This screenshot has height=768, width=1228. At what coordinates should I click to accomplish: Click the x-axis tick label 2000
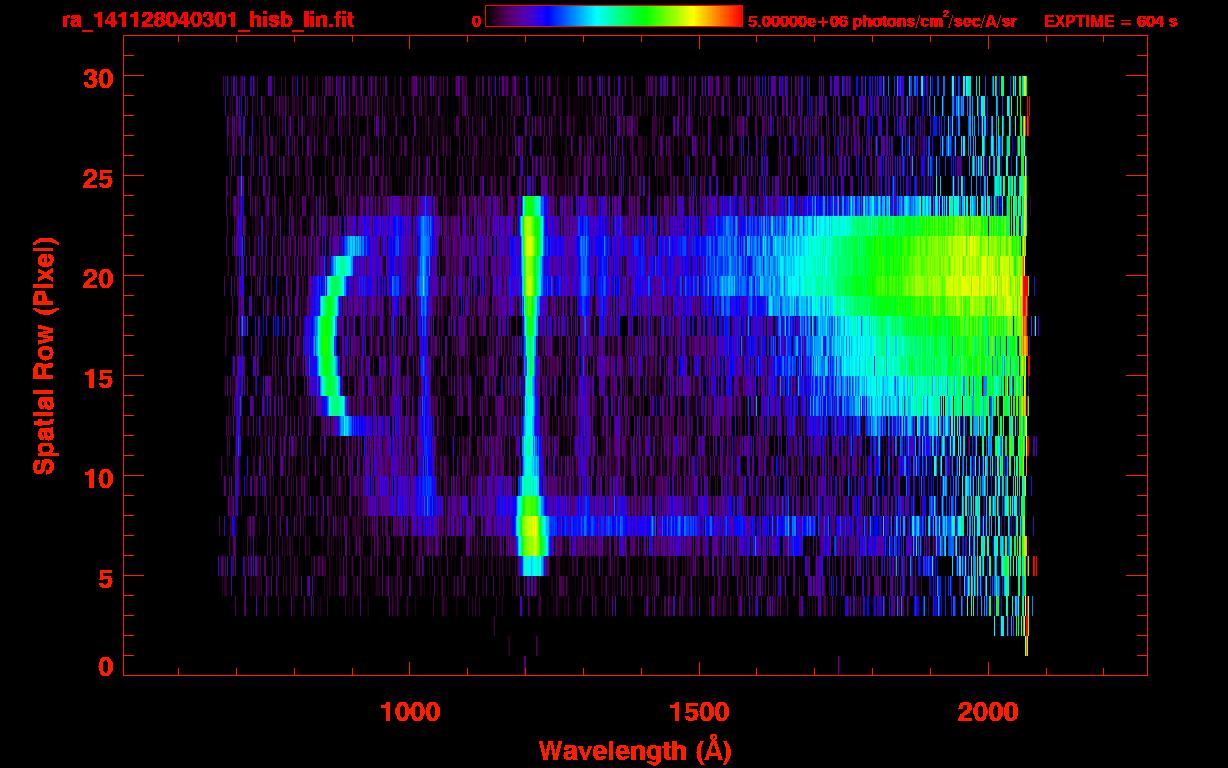click(988, 712)
